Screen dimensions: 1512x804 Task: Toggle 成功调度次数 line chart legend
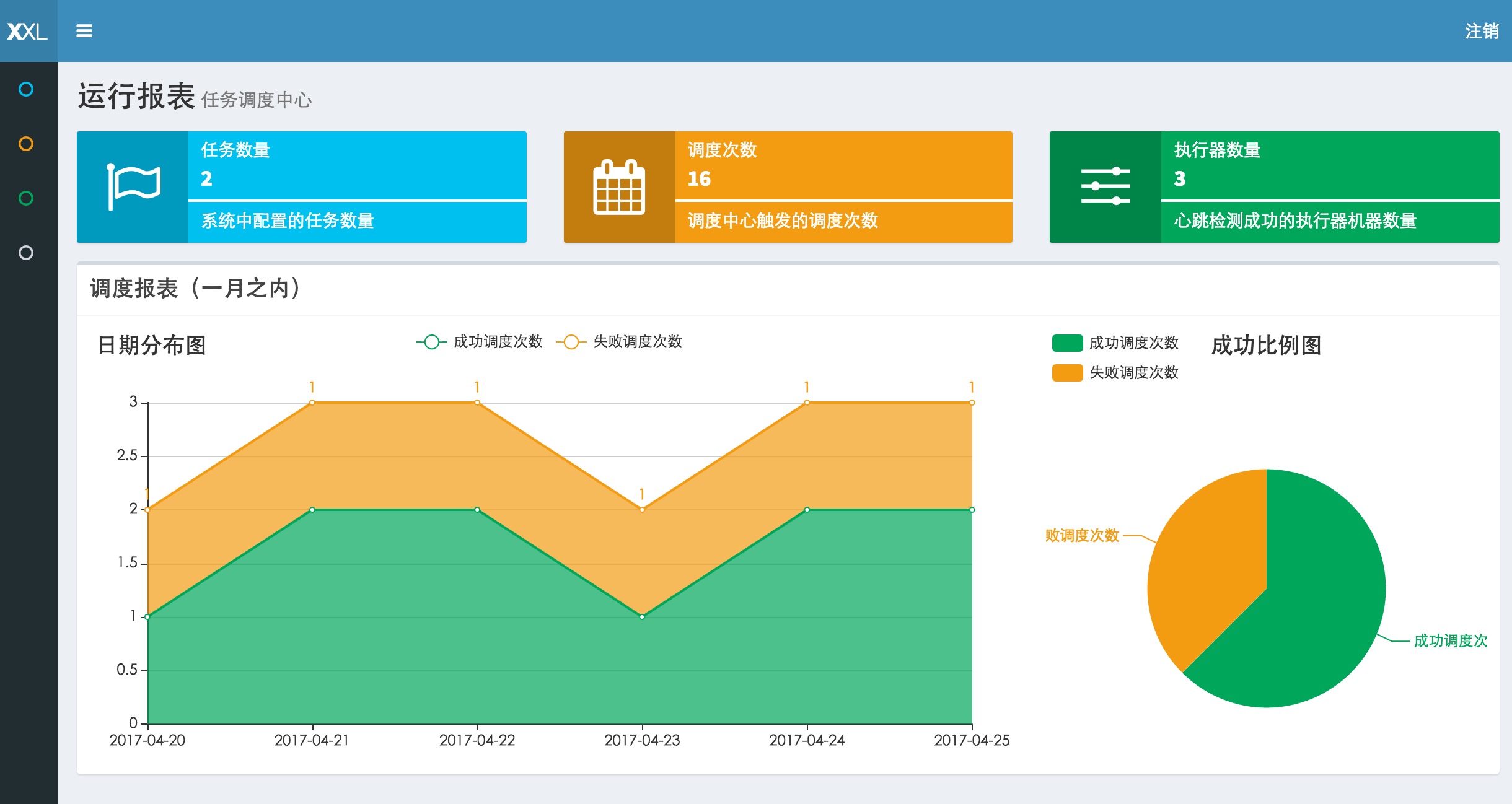coord(480,342)
